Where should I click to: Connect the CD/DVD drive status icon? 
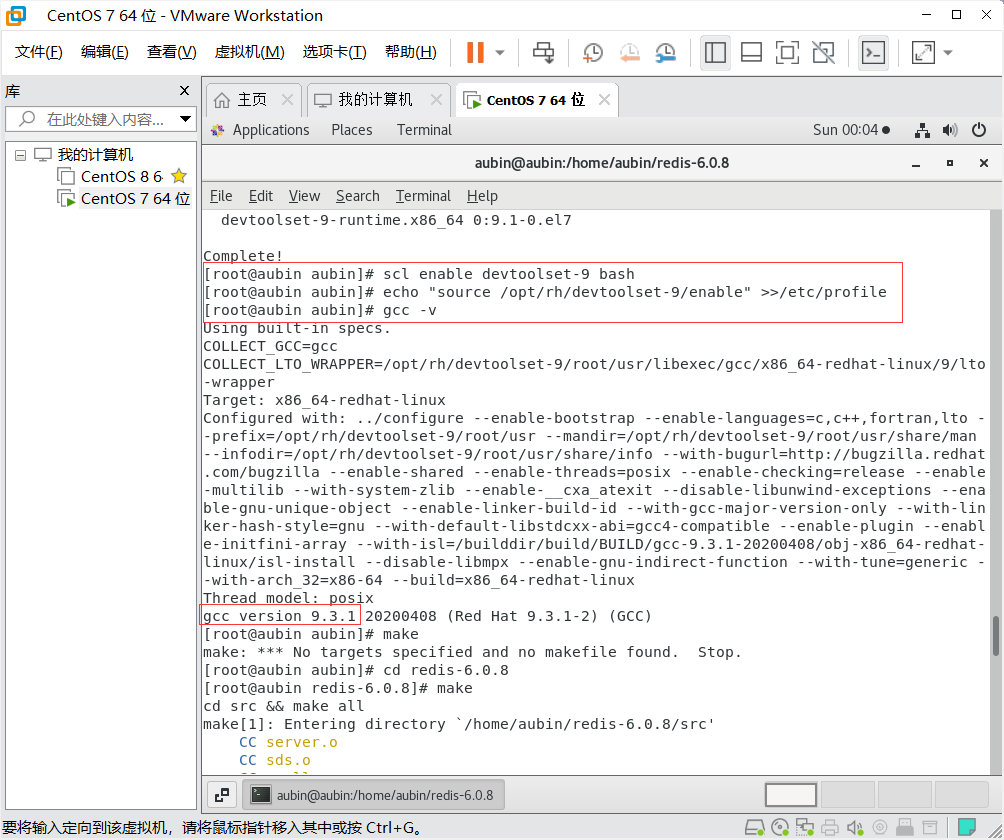780,827
